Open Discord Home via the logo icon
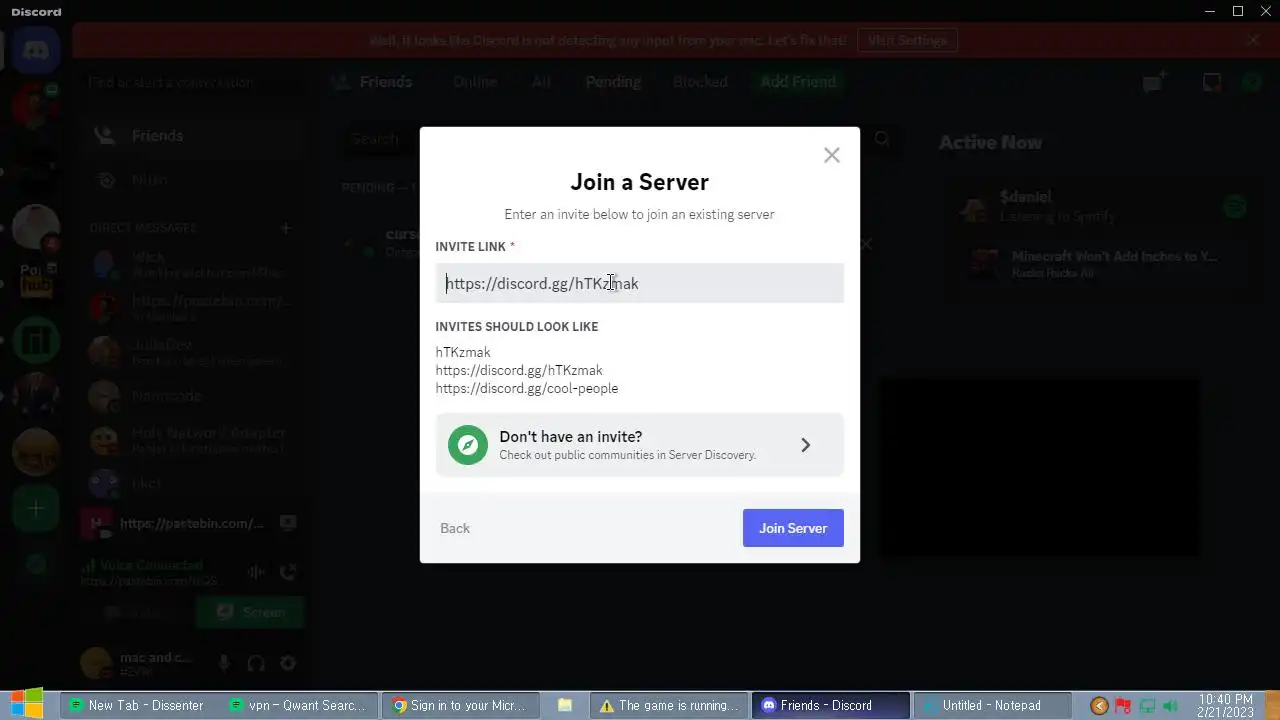This screenshot has width=1280, height=720. click(36, 50)
